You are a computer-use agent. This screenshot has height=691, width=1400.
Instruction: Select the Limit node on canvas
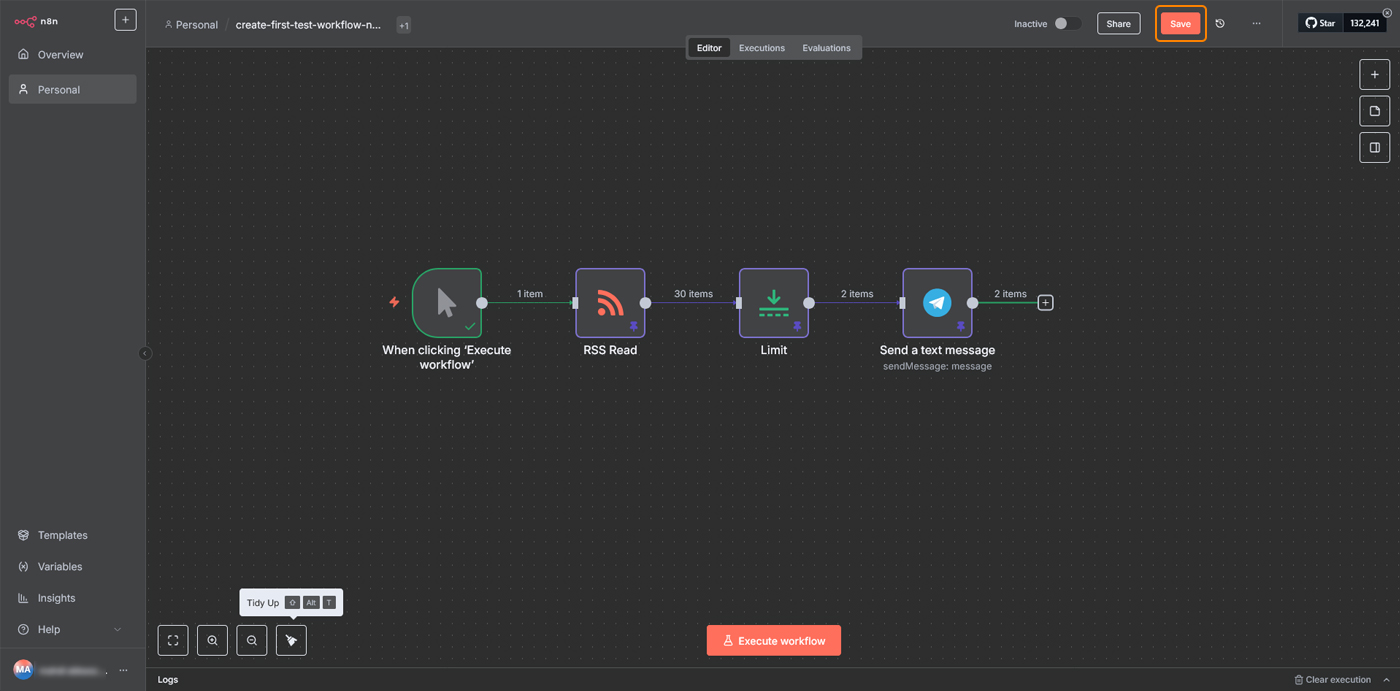tap(773, 302)
